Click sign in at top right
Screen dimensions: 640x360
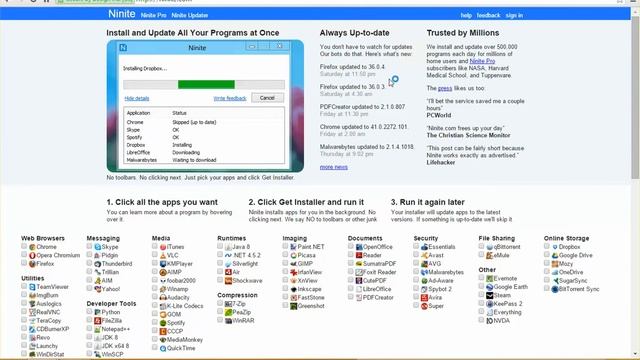(x=514, y=15)
